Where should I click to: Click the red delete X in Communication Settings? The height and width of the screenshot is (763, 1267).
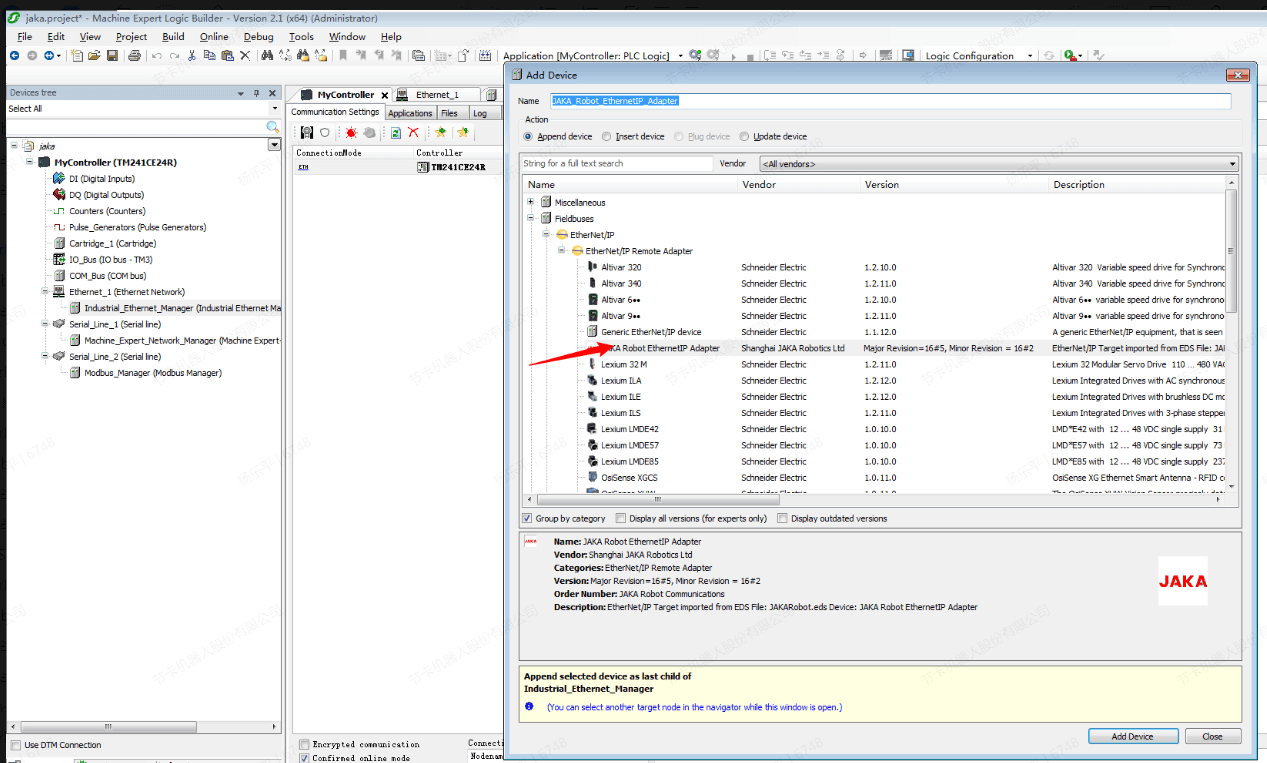tap(413, 133)
